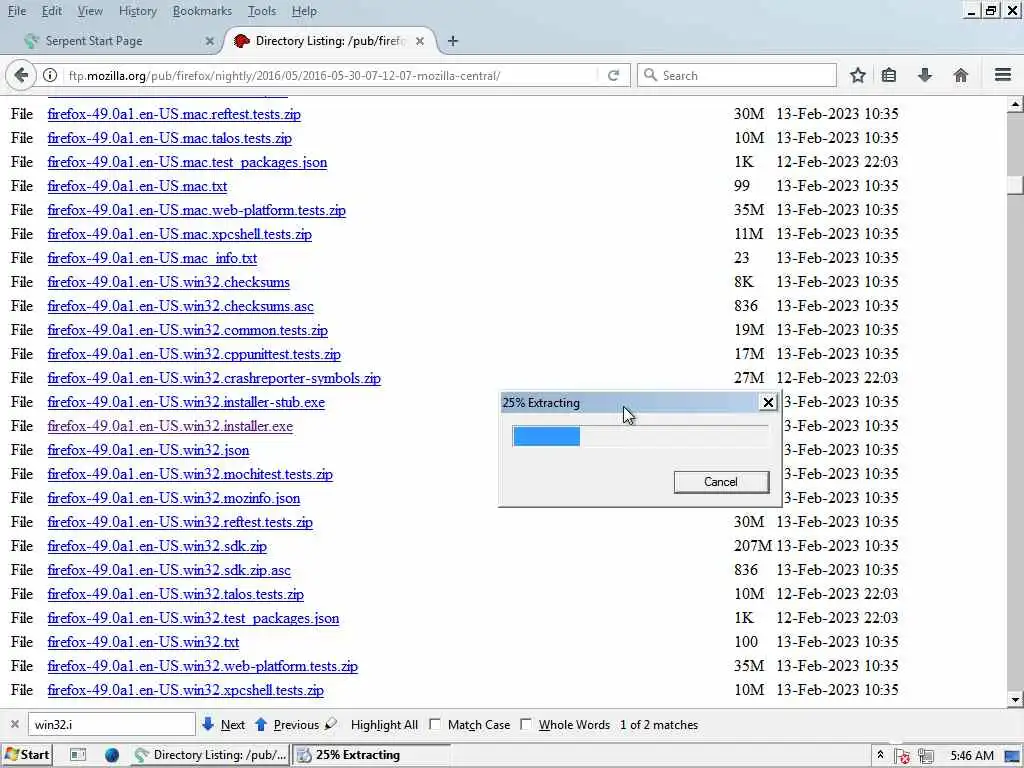This screenshot has width=1024, height=768.
Task: Open the View menu
Action: [x=90, y=11]
